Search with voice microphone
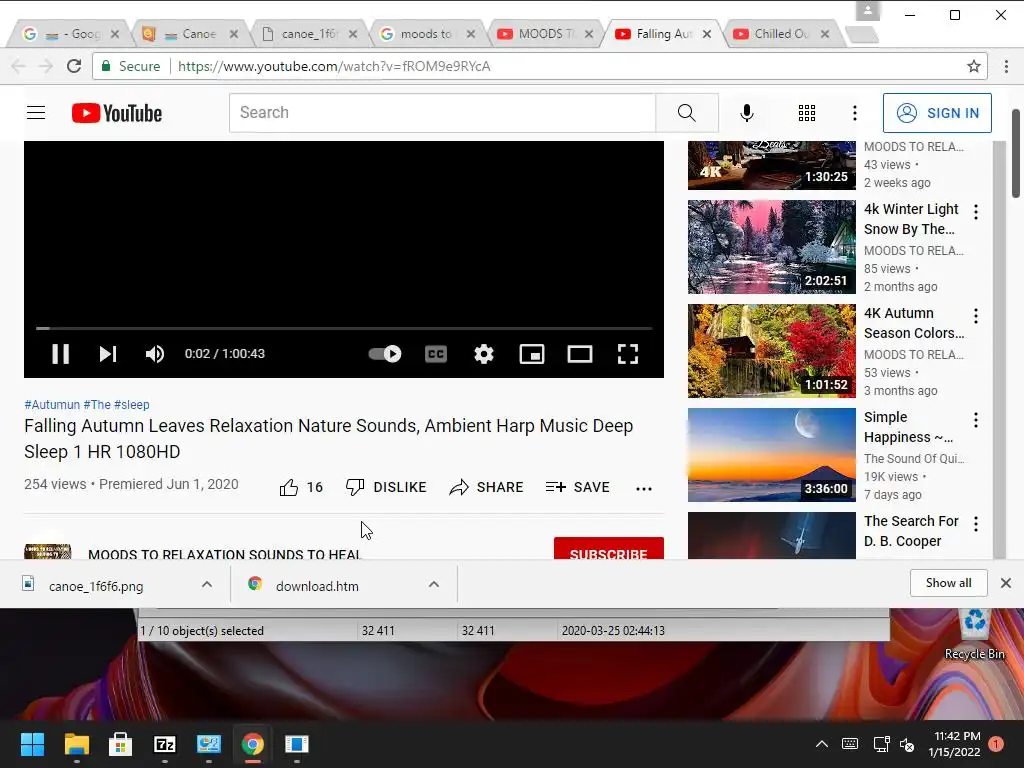This screenshot has height=768, width=1024. pos(746,113)
